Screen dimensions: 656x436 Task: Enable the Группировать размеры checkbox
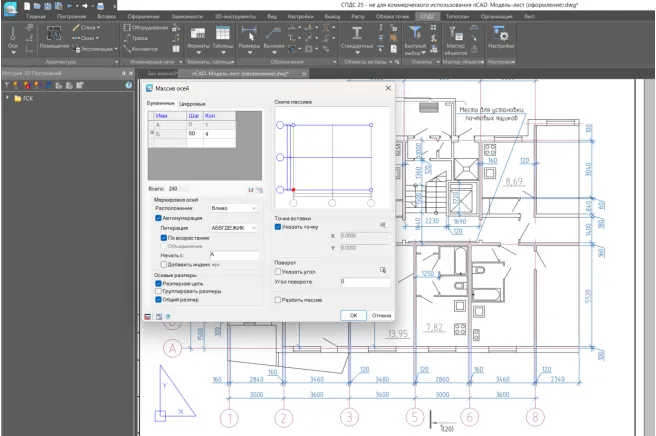pos(158,291)
